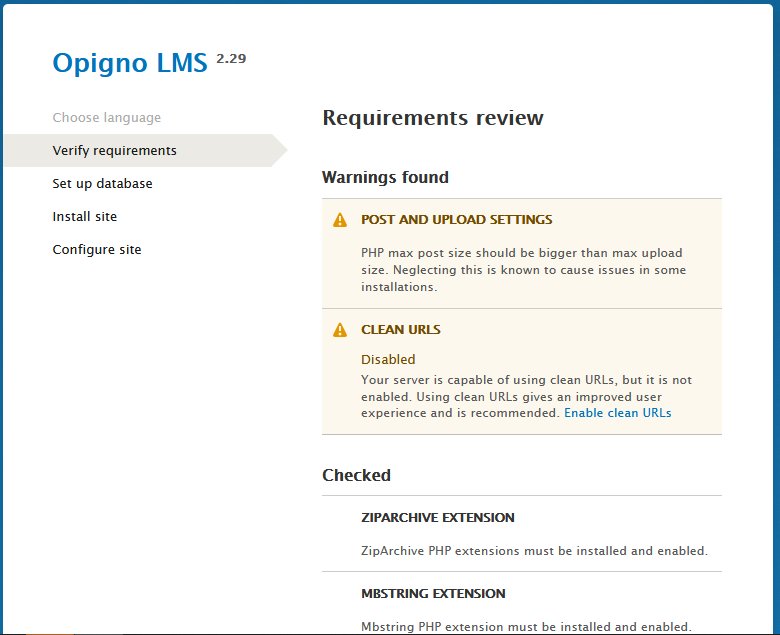780x635 pixels.
Task: Go to the Set up database step
Action: pyautogui.click(x=102, y=184)
